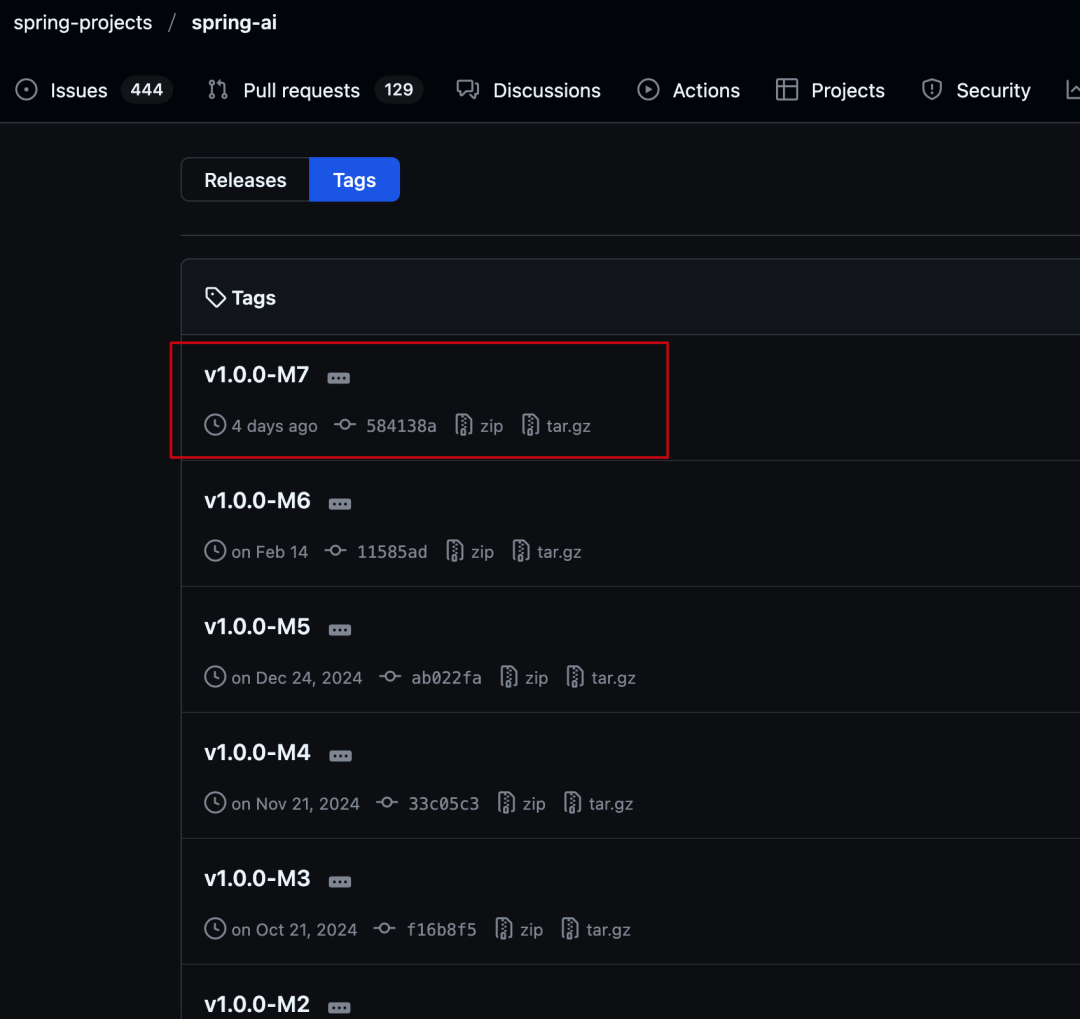Click the tar.gz file icon for v1.0.0-M4
Viewport: 1080px width, 1019px height.
[x=572, y=803]
